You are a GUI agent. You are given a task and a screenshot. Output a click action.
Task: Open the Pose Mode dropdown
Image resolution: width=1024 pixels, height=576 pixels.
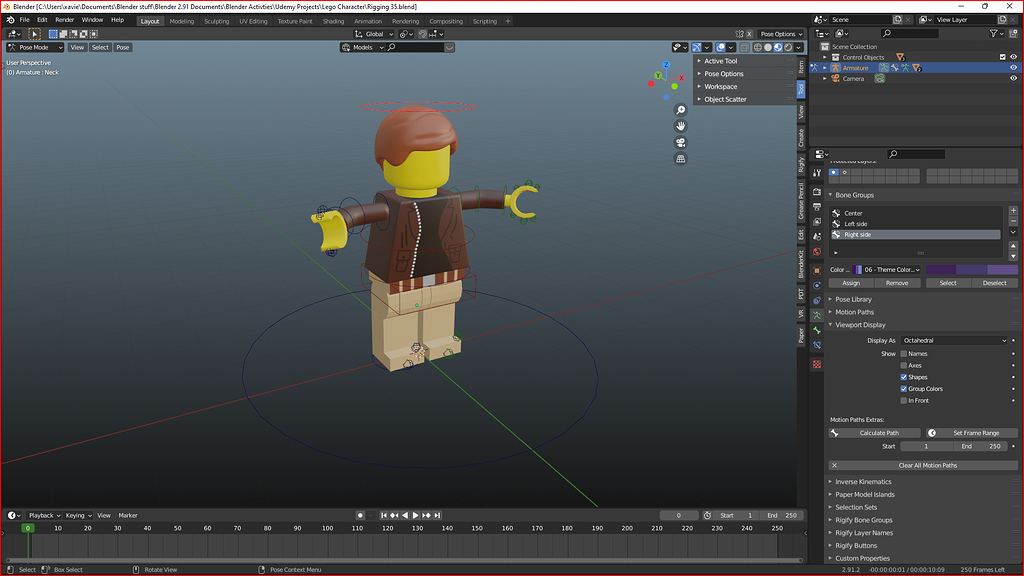(34, 46)
